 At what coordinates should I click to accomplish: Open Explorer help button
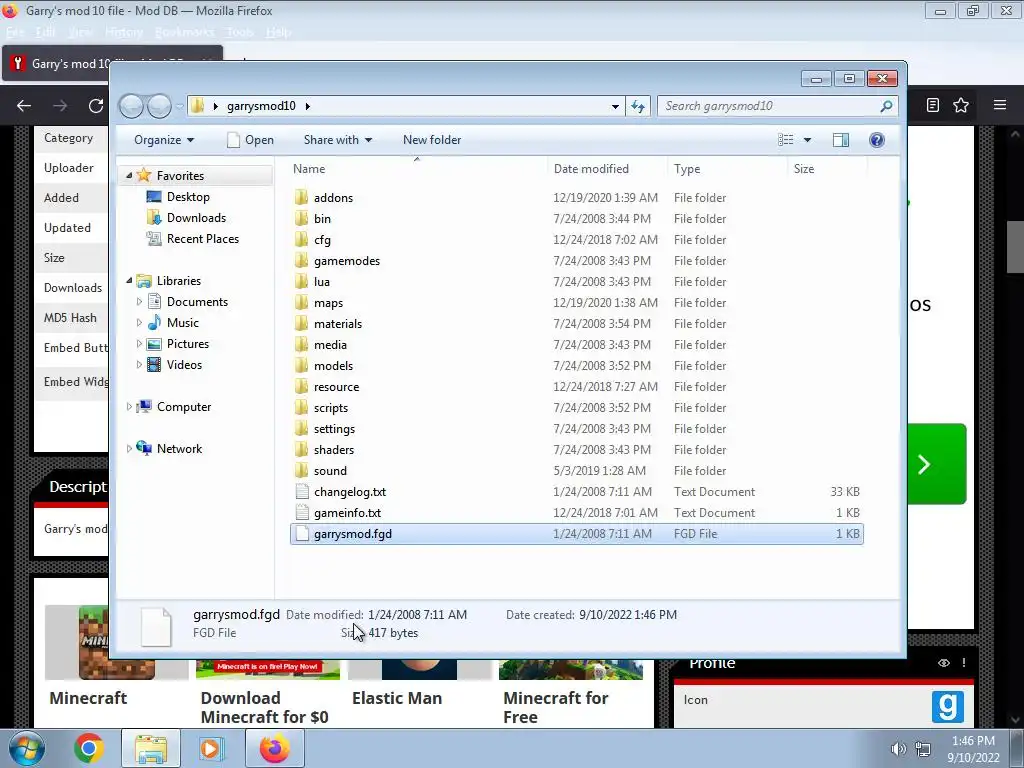tap(876, 140)
